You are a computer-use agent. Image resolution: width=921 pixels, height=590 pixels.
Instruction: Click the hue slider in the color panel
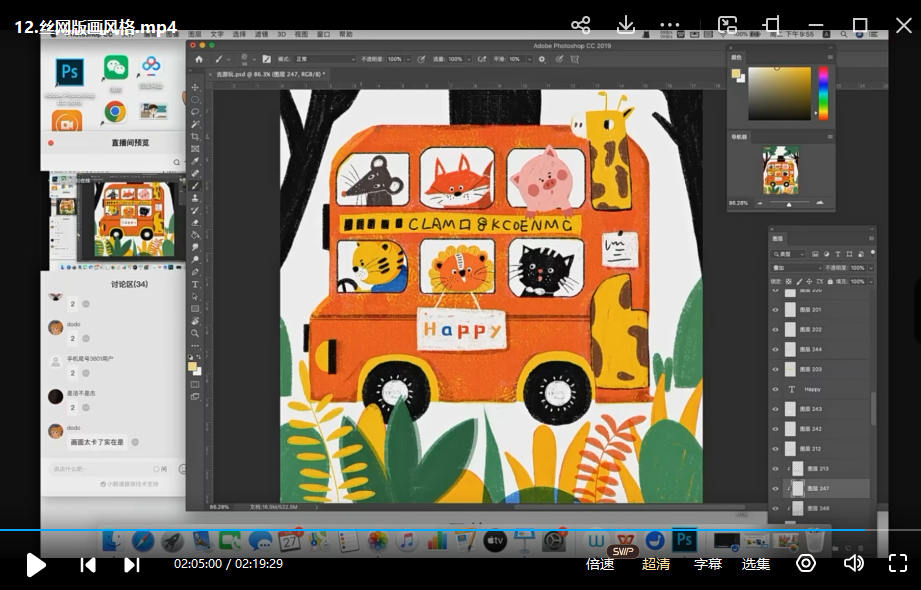tap(823, 93)
